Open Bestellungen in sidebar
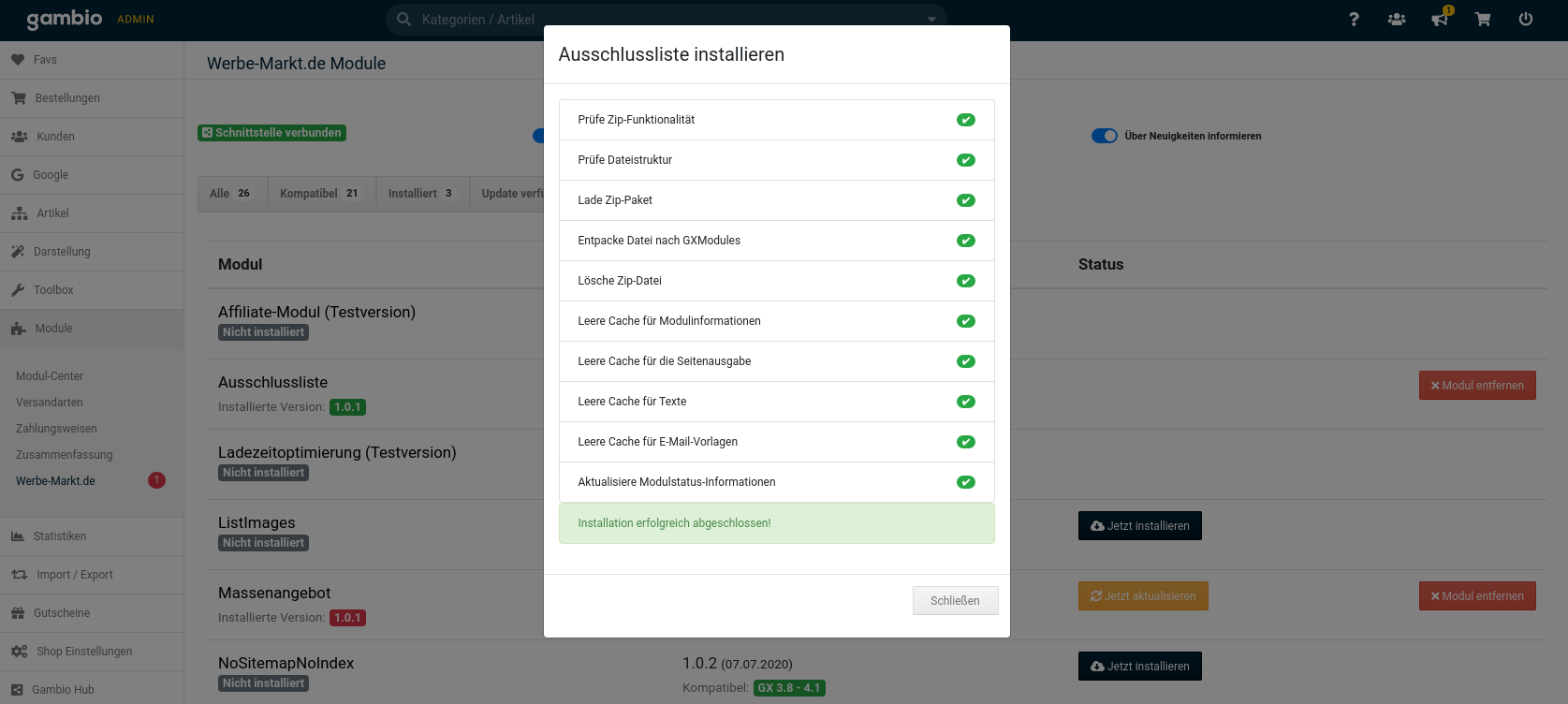 [92, 97]
